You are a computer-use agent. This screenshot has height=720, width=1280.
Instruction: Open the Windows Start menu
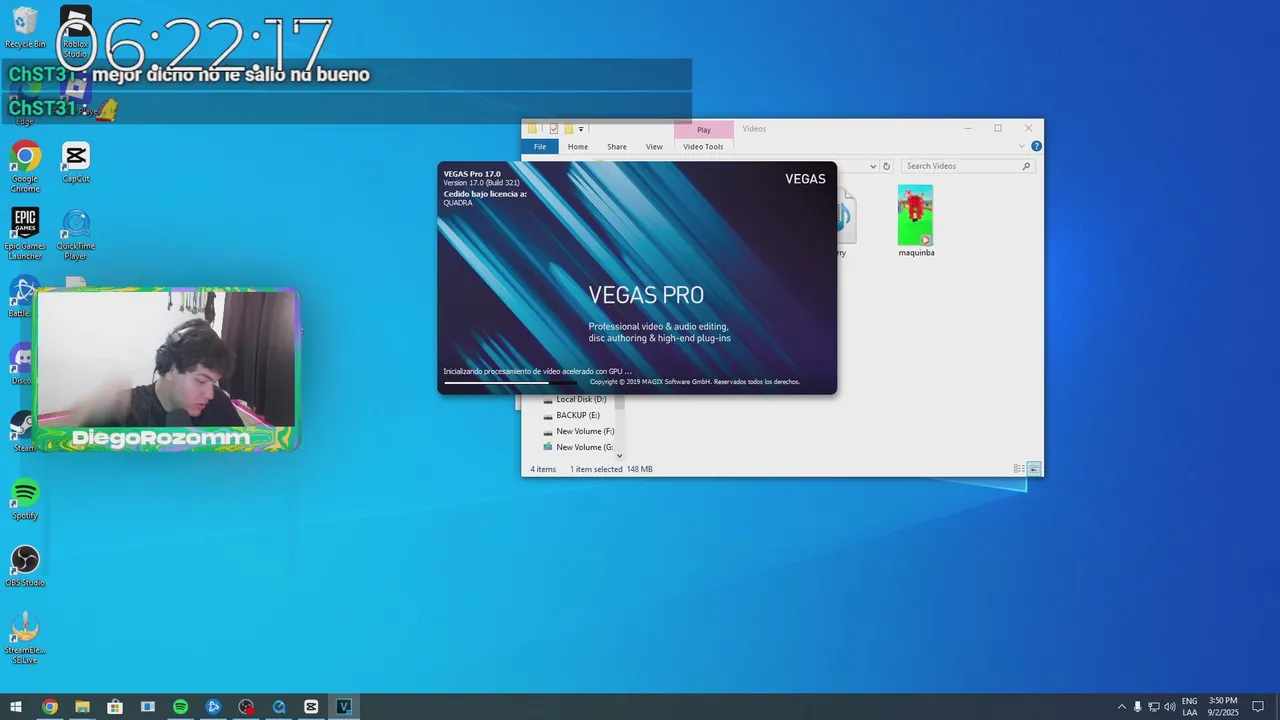click(x=16, y=707)
